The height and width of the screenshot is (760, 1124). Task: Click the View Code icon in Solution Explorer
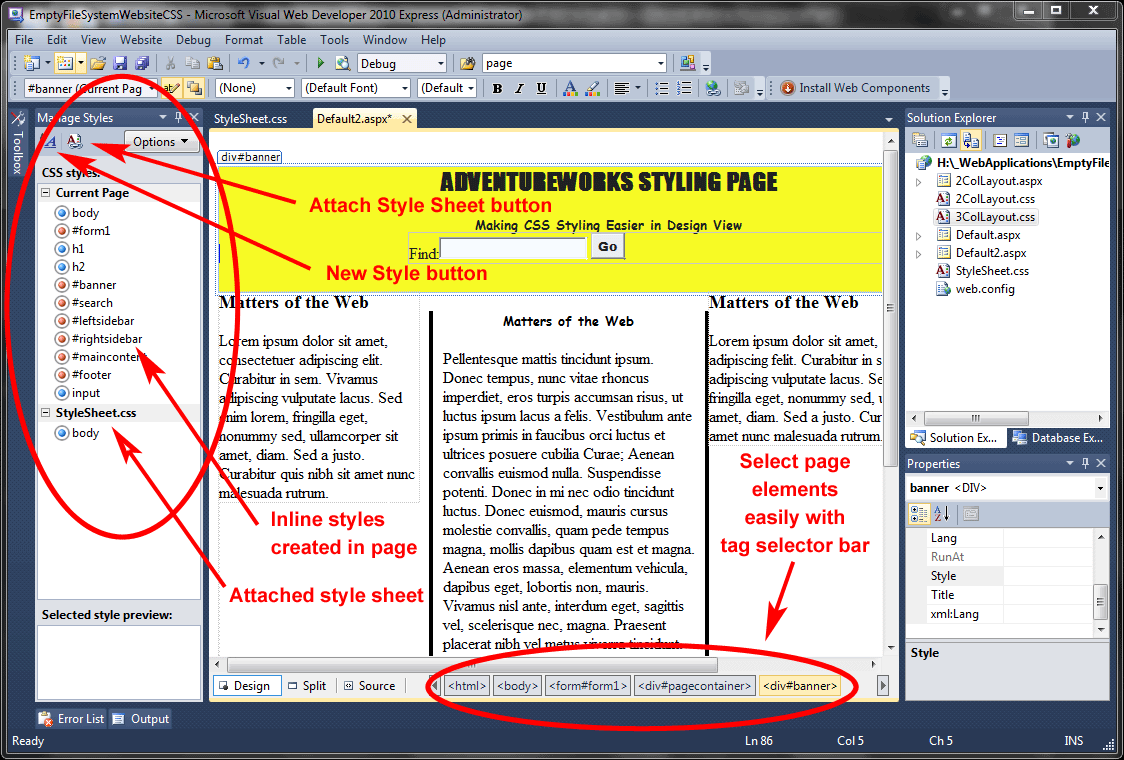pyautogui.click(x=1000, y=141)
